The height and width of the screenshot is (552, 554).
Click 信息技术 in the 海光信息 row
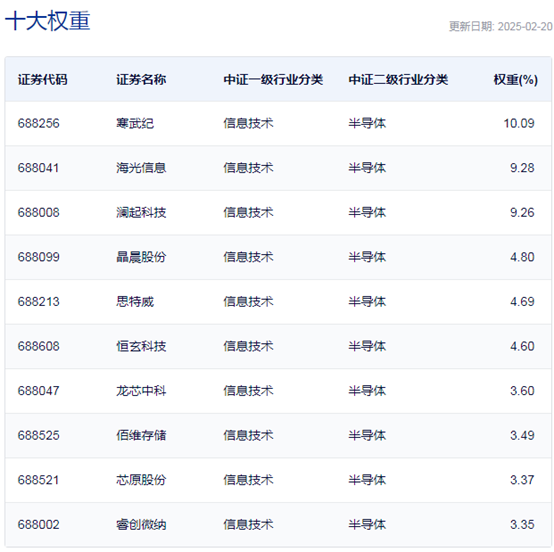248,168
